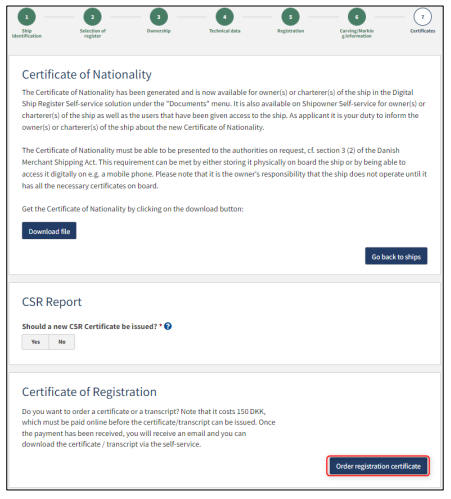The height and width of the screenshot is (499, 451).
Task: Click the Ownership step label
Action: [159, 31]
